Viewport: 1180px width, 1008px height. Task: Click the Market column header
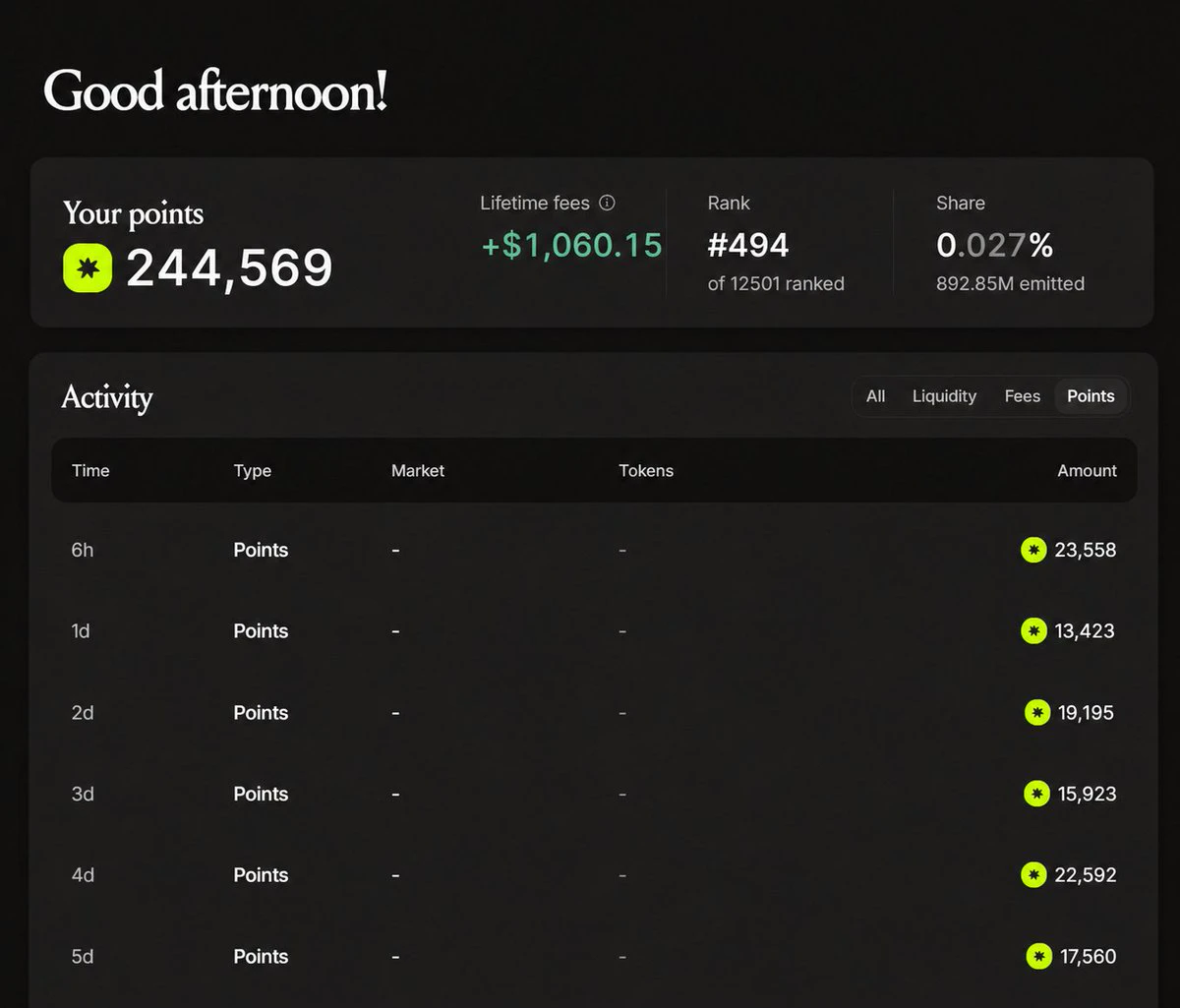(418, 471)
